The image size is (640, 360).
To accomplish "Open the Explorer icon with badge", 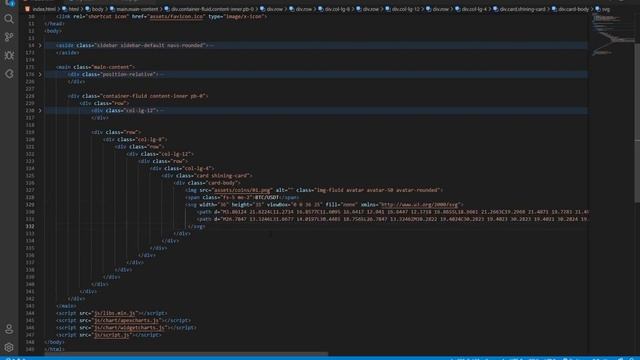I will point(9,3).
